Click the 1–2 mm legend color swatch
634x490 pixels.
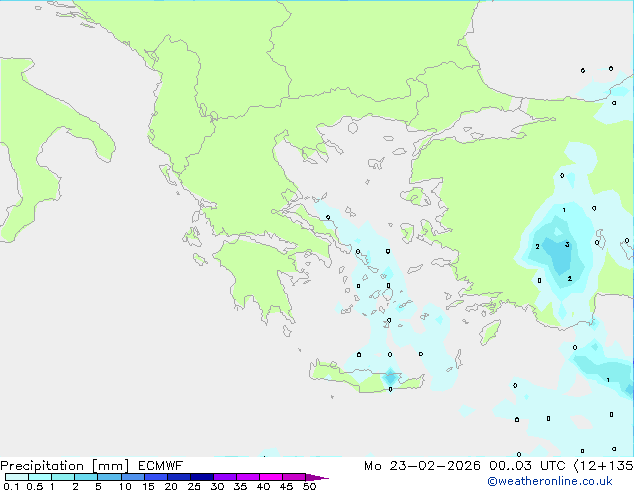63,477
